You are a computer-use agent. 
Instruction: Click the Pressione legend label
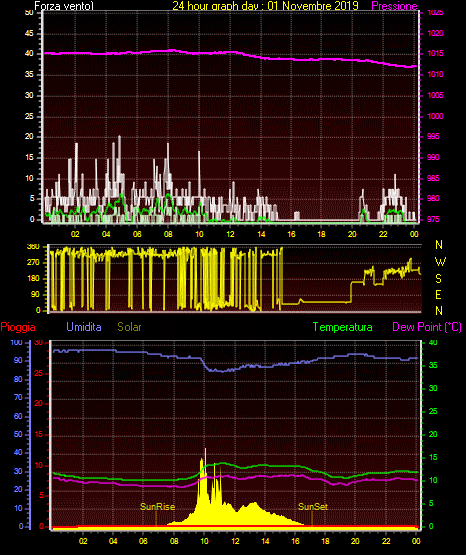pos(394,6)
